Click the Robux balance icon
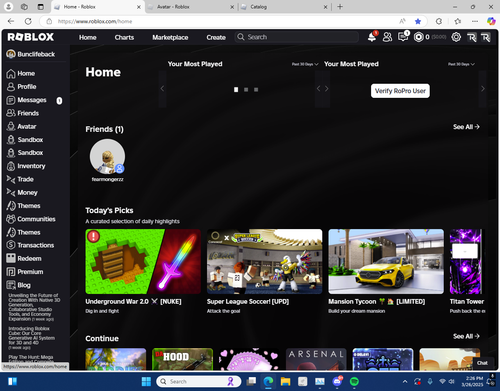 click(418, 37)
